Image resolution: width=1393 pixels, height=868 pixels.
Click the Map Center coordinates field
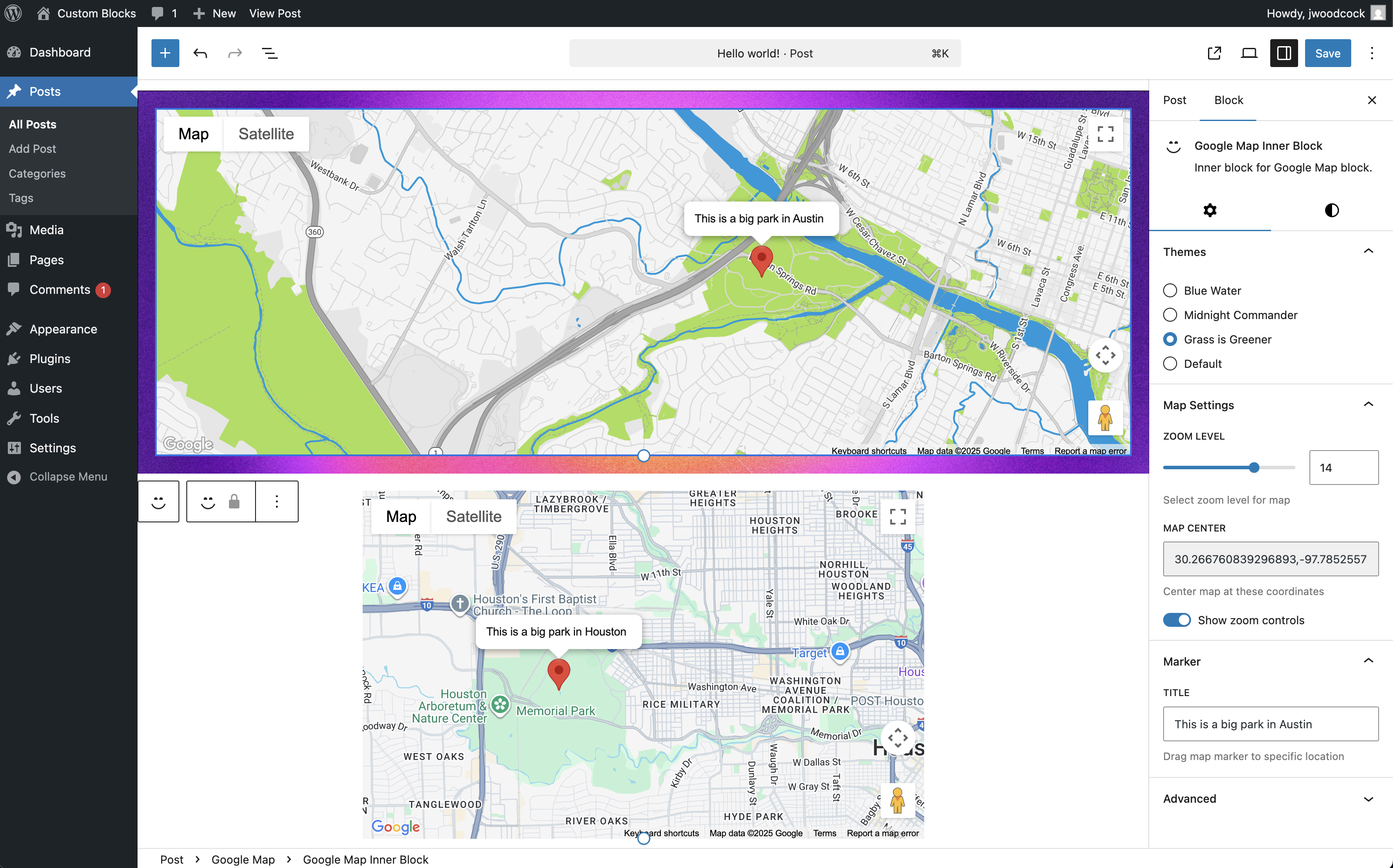pyautogui.click(x=1270, y=559)
